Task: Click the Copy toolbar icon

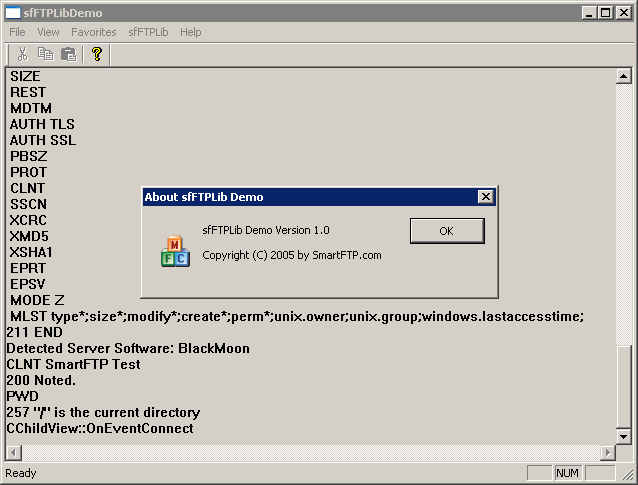Action: [45, 55]
